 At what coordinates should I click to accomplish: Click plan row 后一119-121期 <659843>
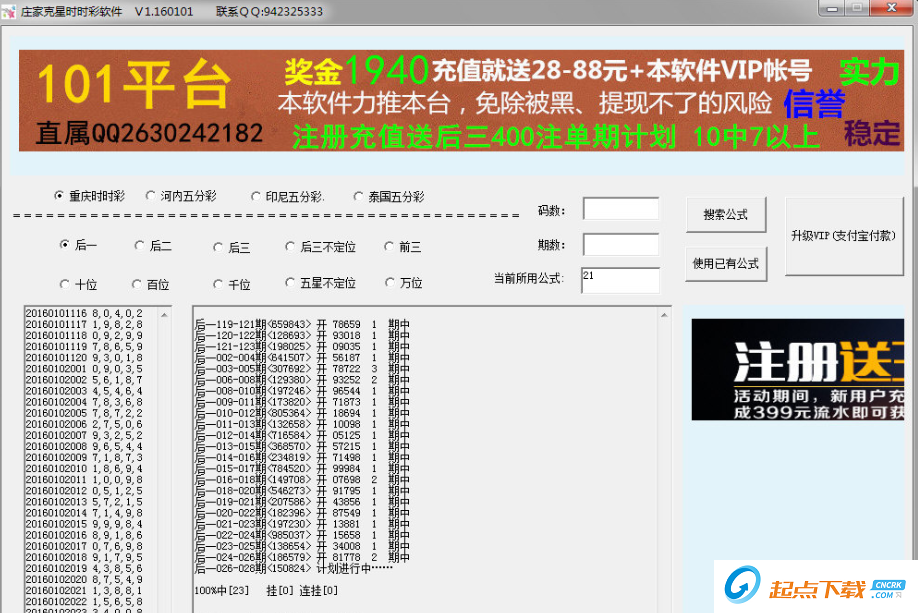coord(302,324)
